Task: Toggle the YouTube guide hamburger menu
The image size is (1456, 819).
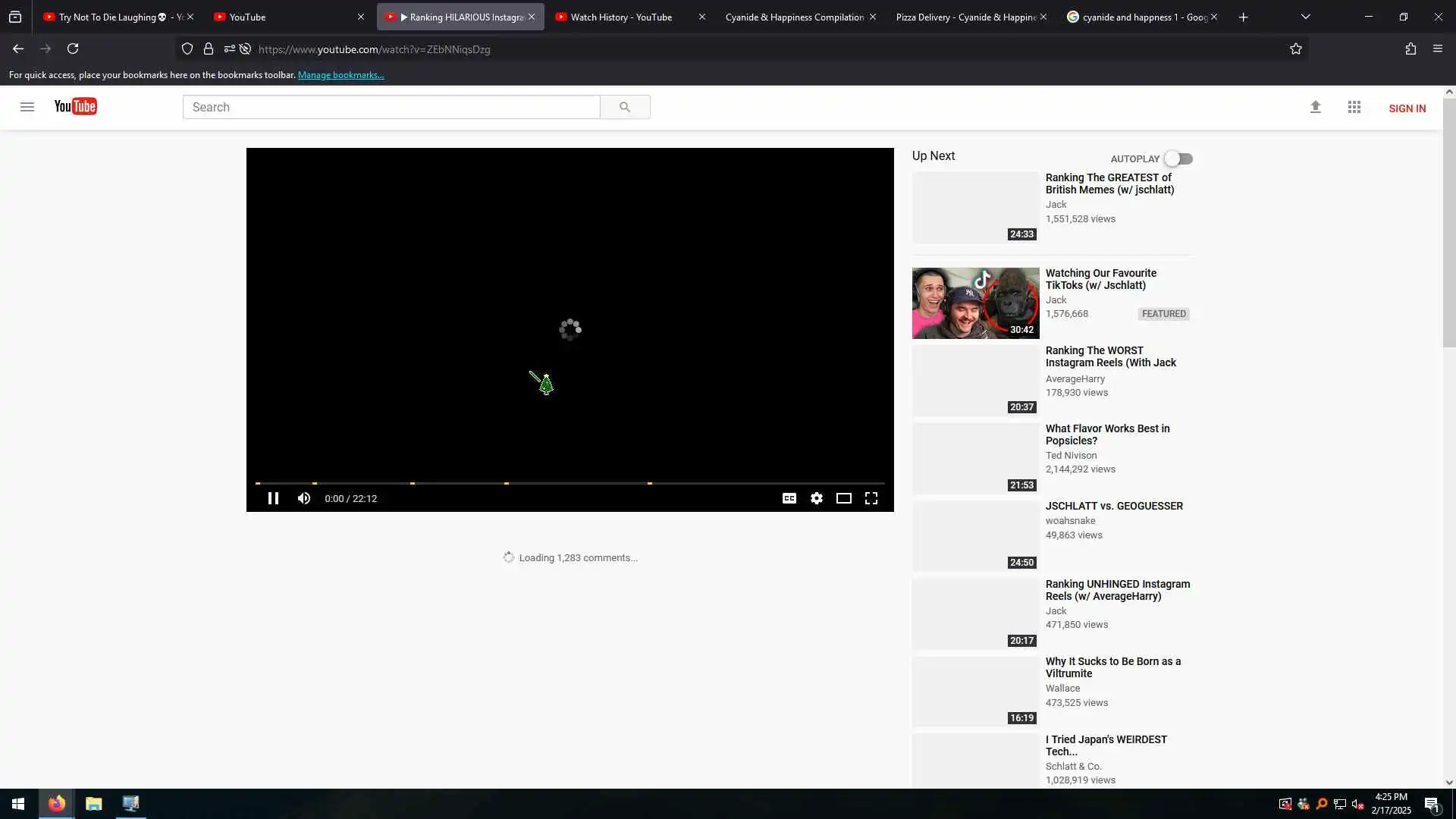Action: click(27, 107)
